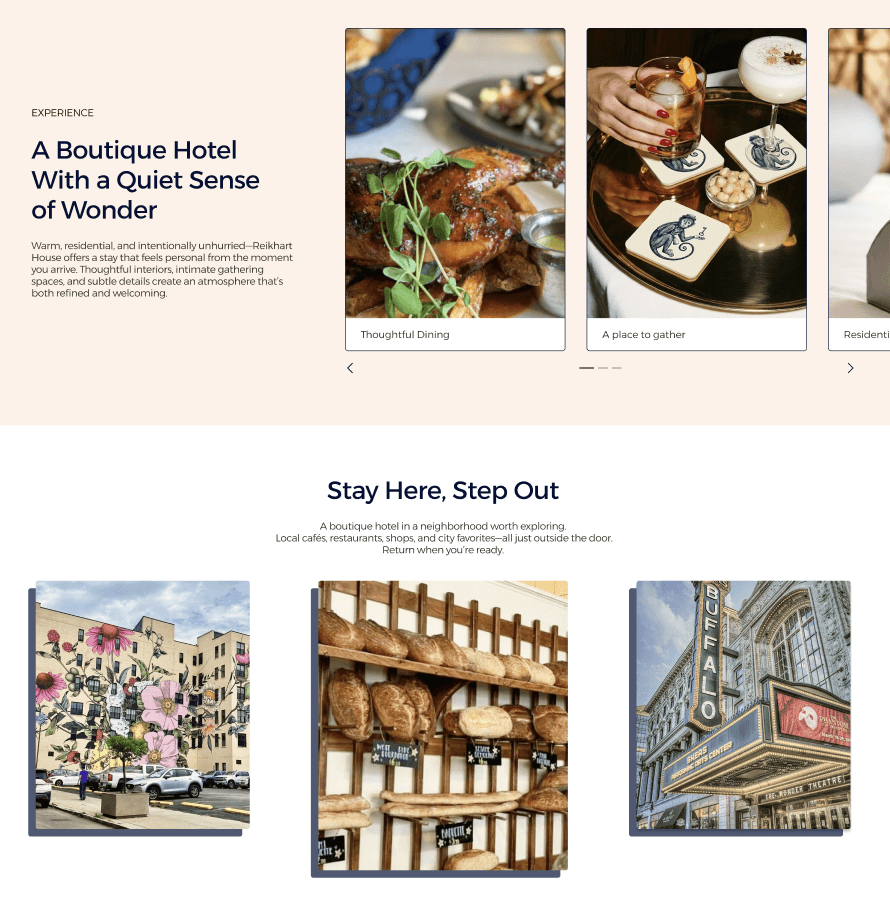Select the partially visible Residential card image
Screen dimensions: 890x920
(859, 173)
